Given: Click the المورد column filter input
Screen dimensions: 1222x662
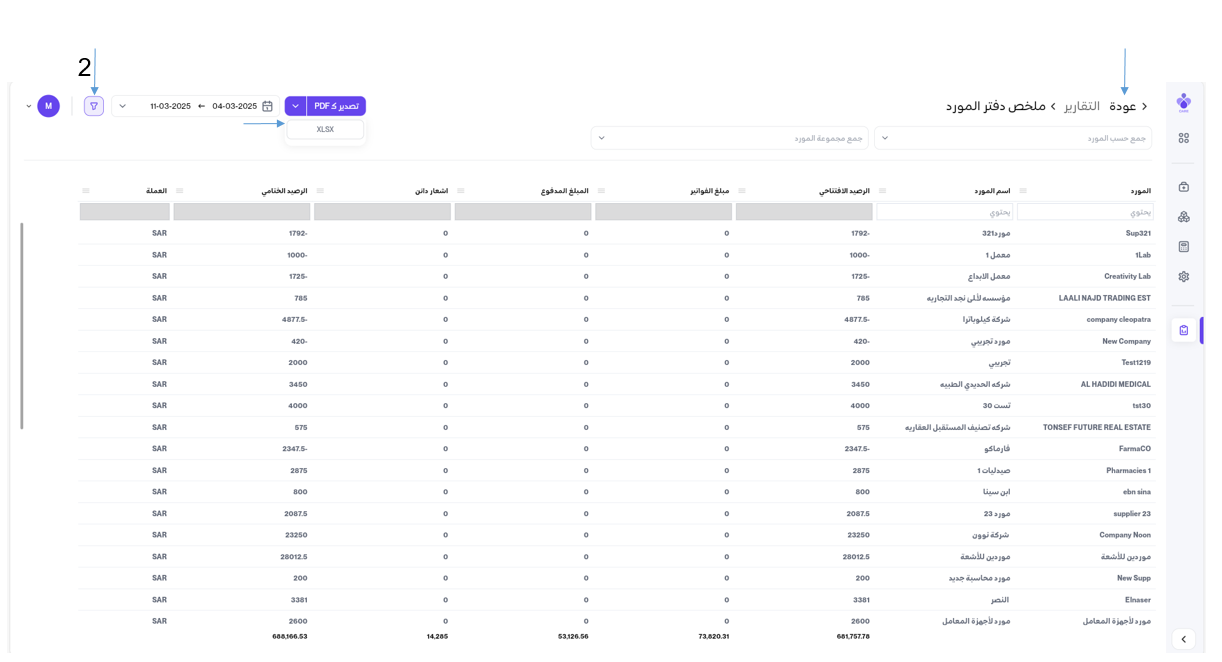Looking at the screenshot, I should pyautogui.click(x=1084, y=212).
